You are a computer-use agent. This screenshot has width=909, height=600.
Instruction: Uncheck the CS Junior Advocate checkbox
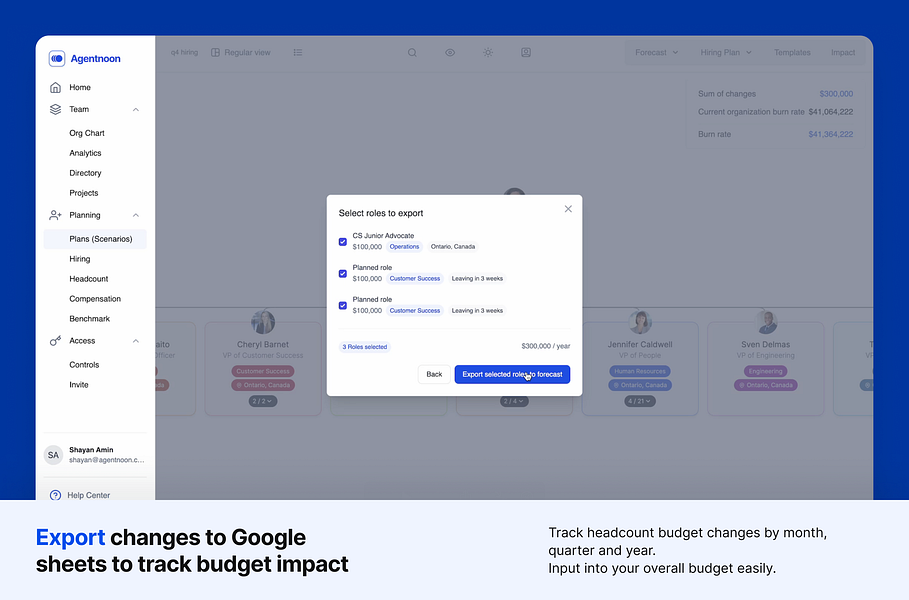pyautogui.click(x=343, y=242)
